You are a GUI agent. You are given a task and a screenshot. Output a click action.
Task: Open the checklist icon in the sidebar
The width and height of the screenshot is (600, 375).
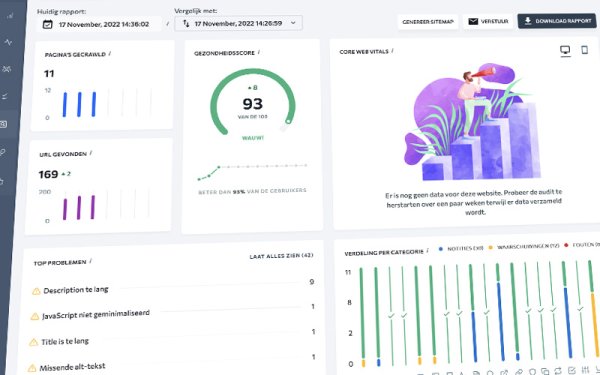tap(5, 96)
